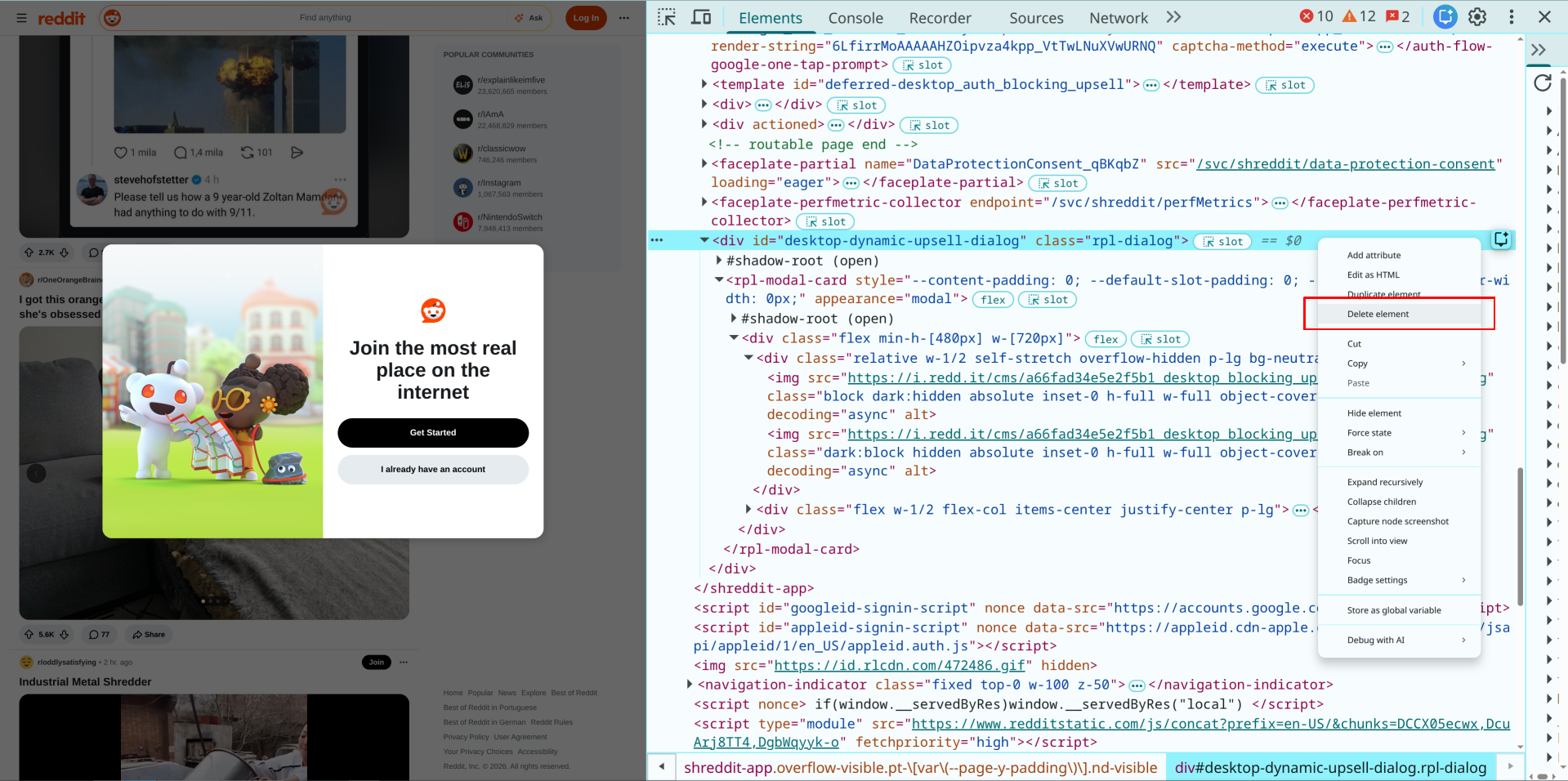Reveal the collapsed ellipsis in the template element
Viewport: 1568px width, 781px height.
pos(1151,85)
